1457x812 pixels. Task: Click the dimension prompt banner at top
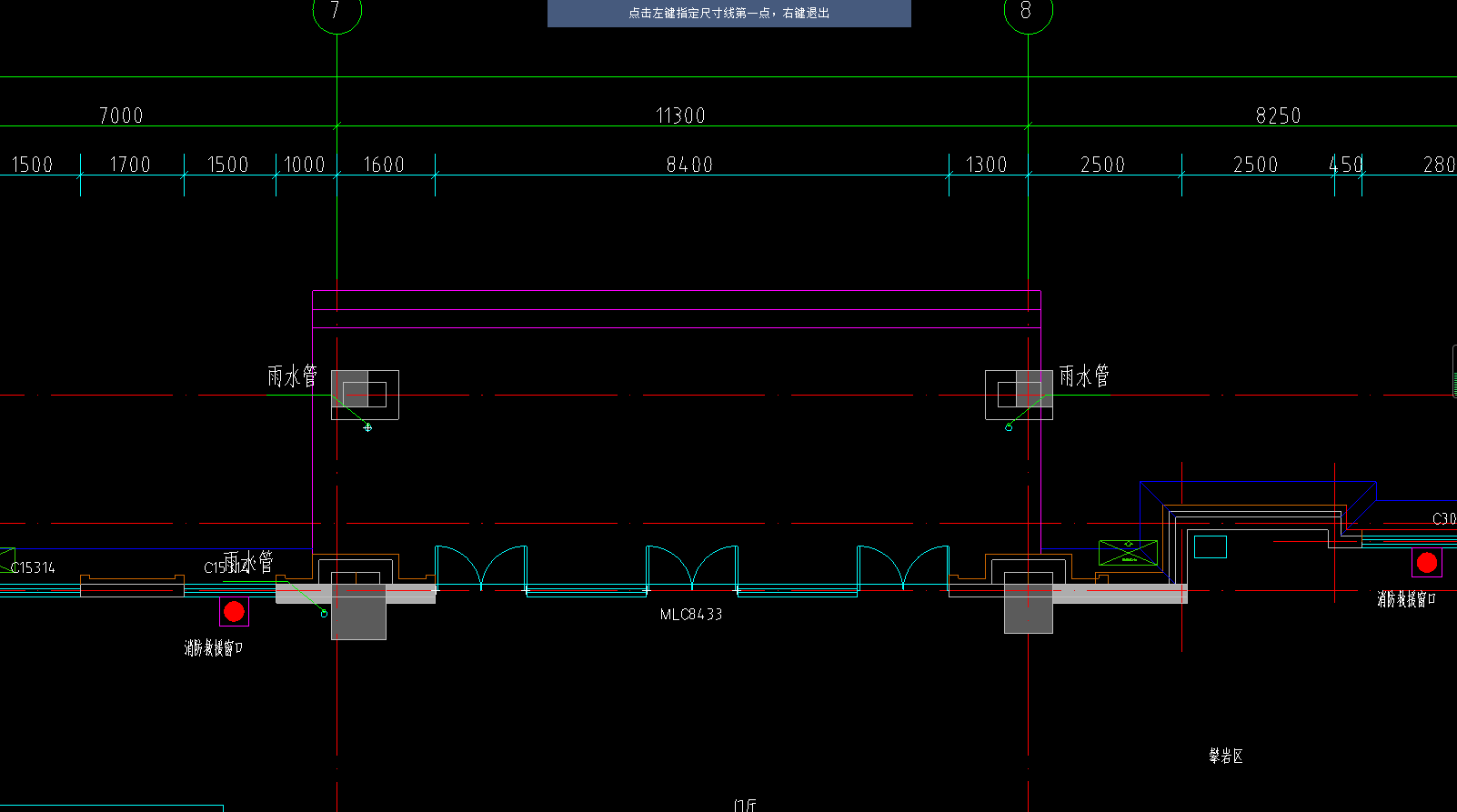728,14
